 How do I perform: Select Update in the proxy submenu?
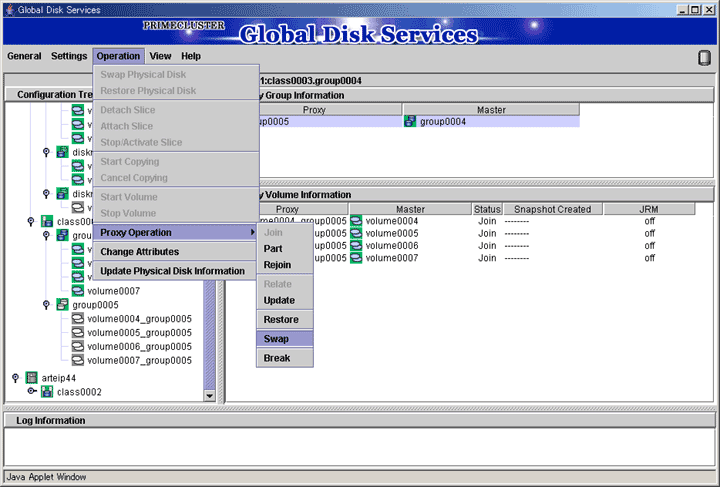point(285,300)
